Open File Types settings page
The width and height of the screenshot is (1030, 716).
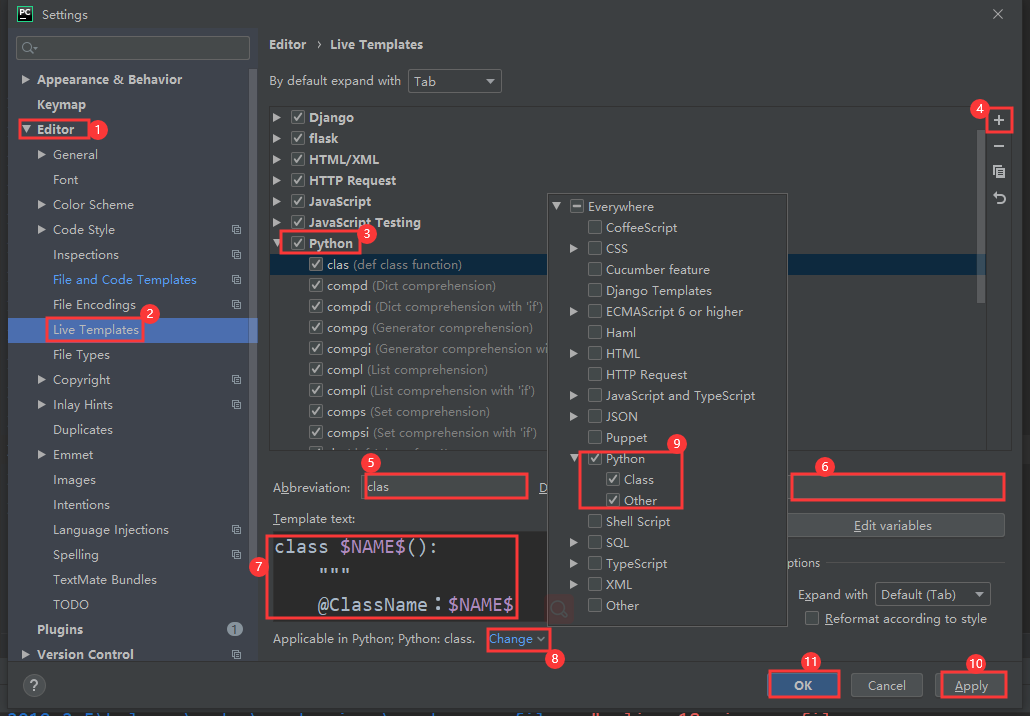click(x=81, y=354)
